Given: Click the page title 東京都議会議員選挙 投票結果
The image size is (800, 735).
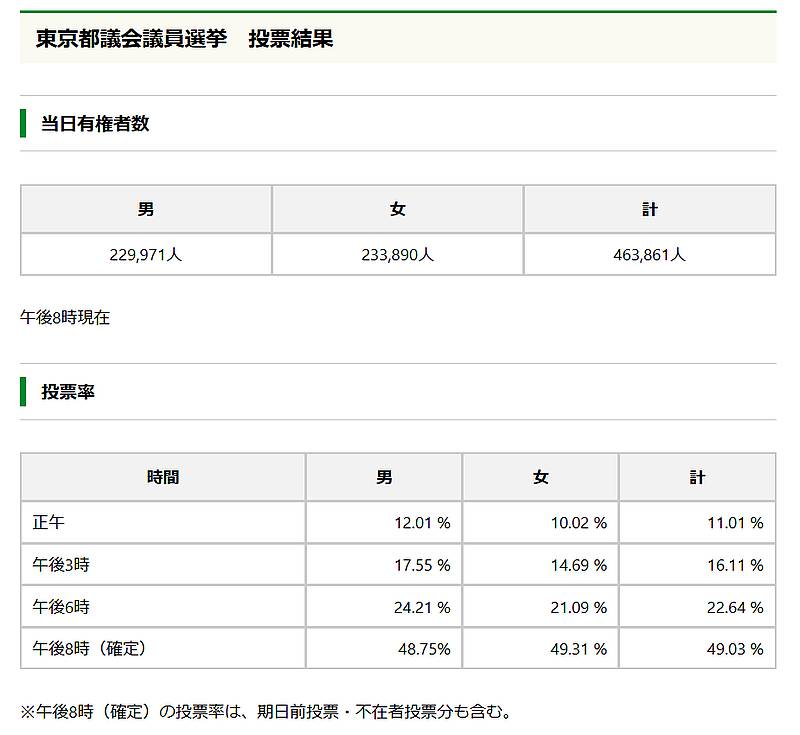Looking at the screenshot, I should pyautogui.click(x=184, y=39).
